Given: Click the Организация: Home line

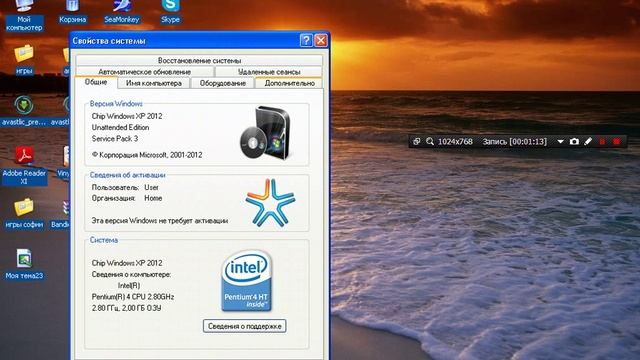Looking at the screenshot, I should tap(127, 198).
